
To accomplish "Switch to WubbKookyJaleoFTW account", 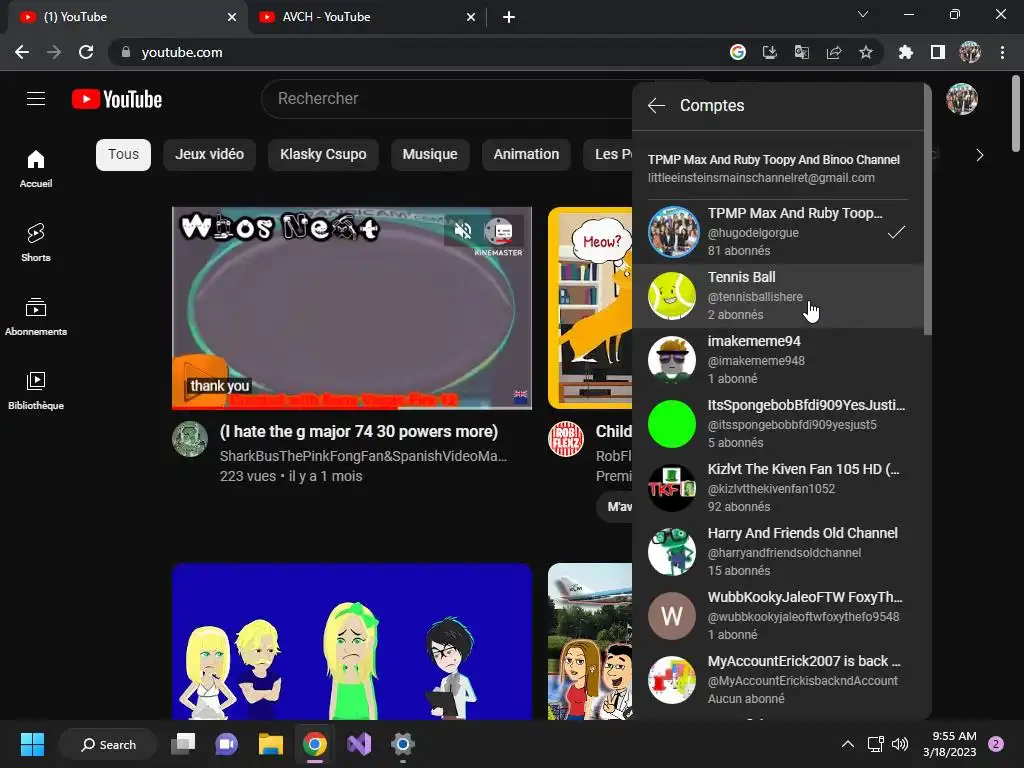I will pyautogui.click(x=778, y=616).
